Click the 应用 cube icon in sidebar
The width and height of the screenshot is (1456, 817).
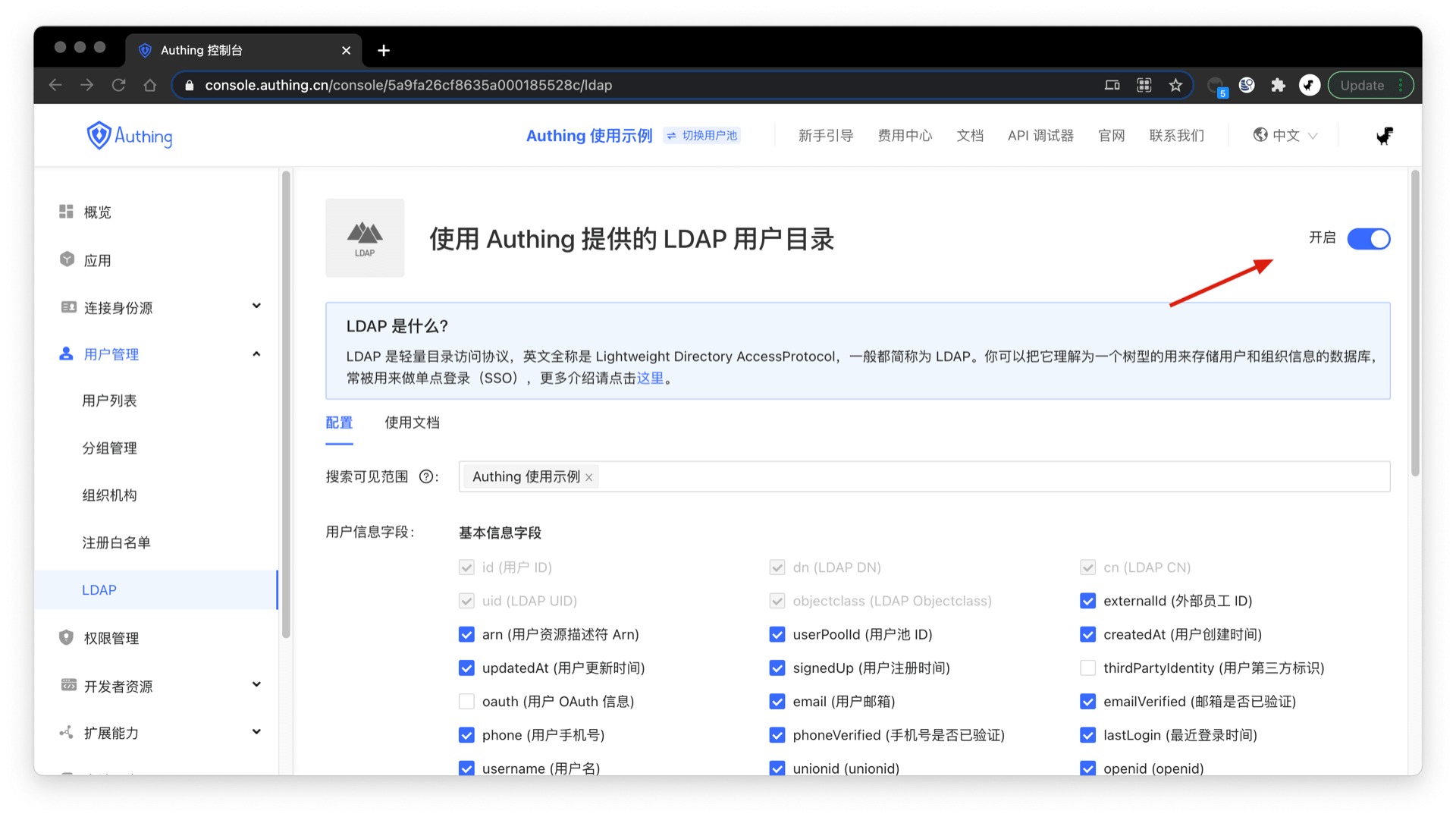[67, 259]
